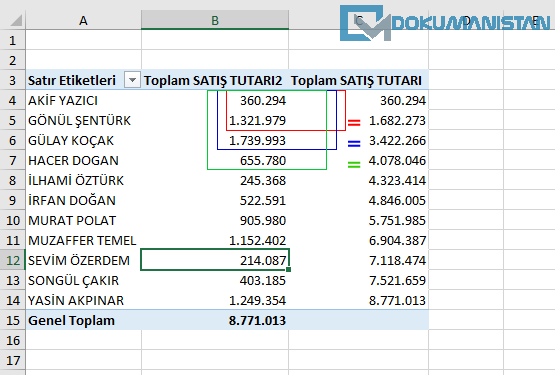Image resolution: width=555 pixels, height=375 pixels.
Task: Click the cell showing 1.739.993
Action: [215, 140]
